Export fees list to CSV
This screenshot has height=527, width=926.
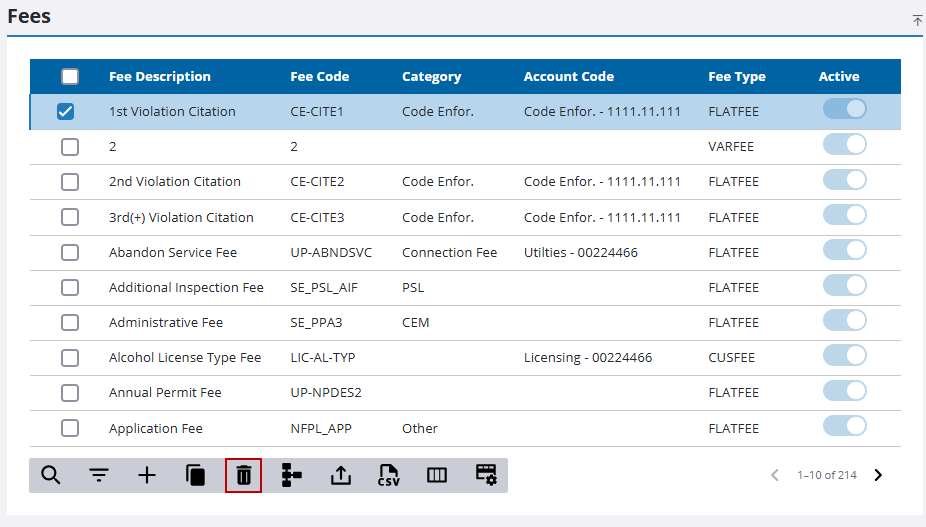pyautogui.click(x=389, y=475)
